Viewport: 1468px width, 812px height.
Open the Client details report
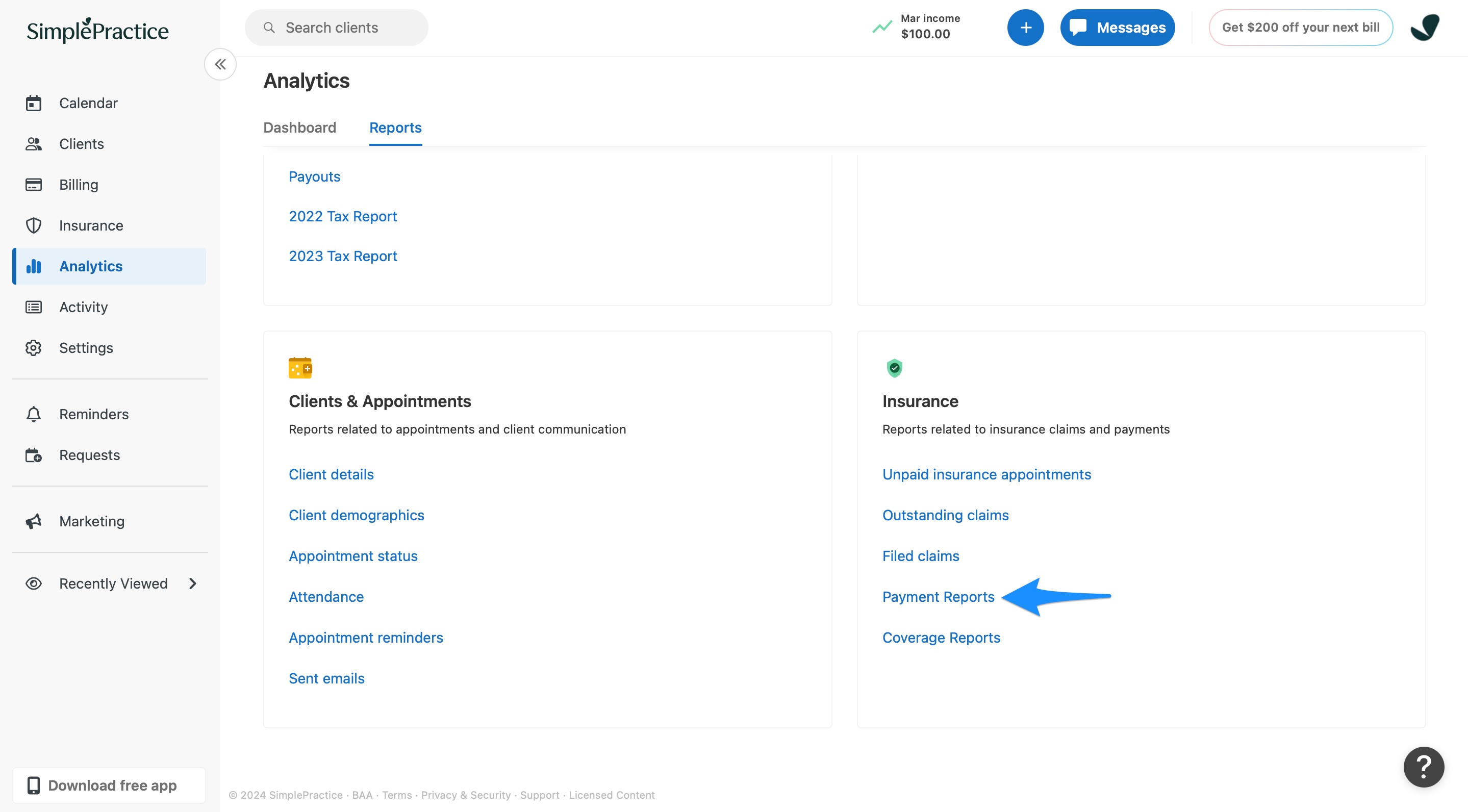pyautogui.click(x=331, y=475)
